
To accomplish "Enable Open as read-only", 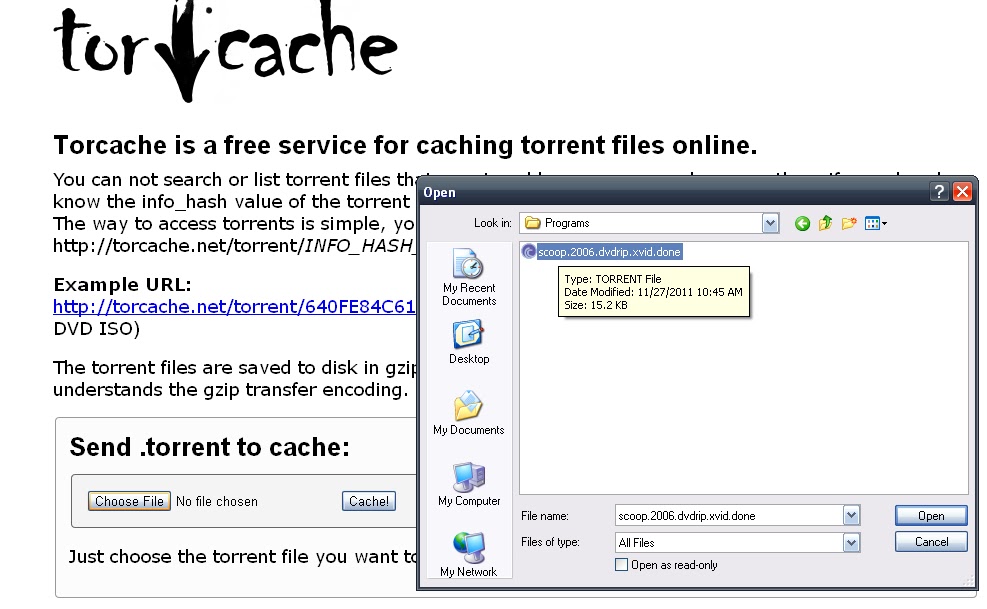I will [x=622, y=565].
